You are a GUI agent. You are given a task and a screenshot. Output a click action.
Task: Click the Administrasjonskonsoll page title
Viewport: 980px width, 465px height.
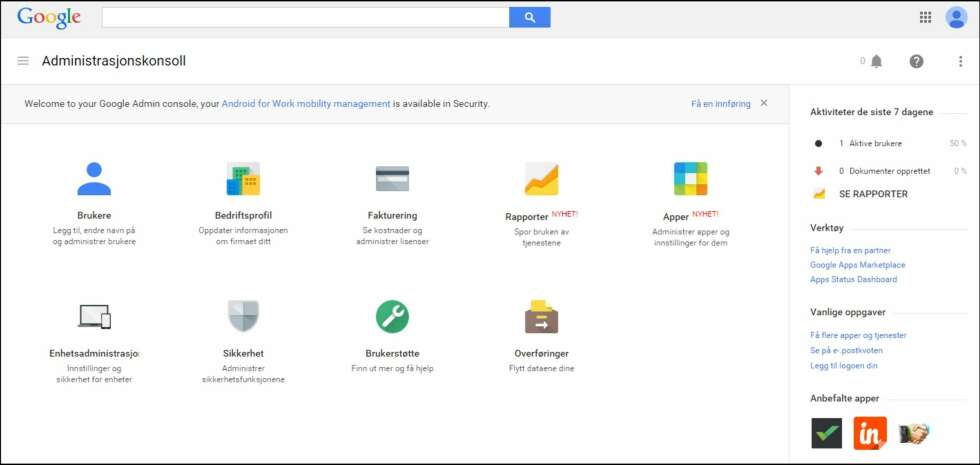point(114,61)
